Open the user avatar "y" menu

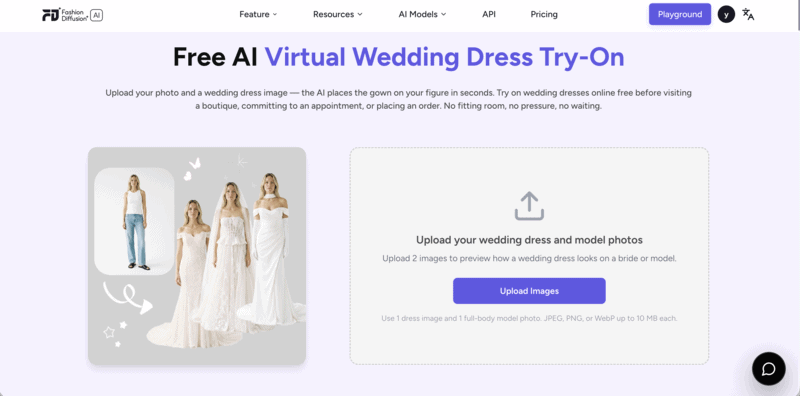pyautogui.click(x=726, y=14)
